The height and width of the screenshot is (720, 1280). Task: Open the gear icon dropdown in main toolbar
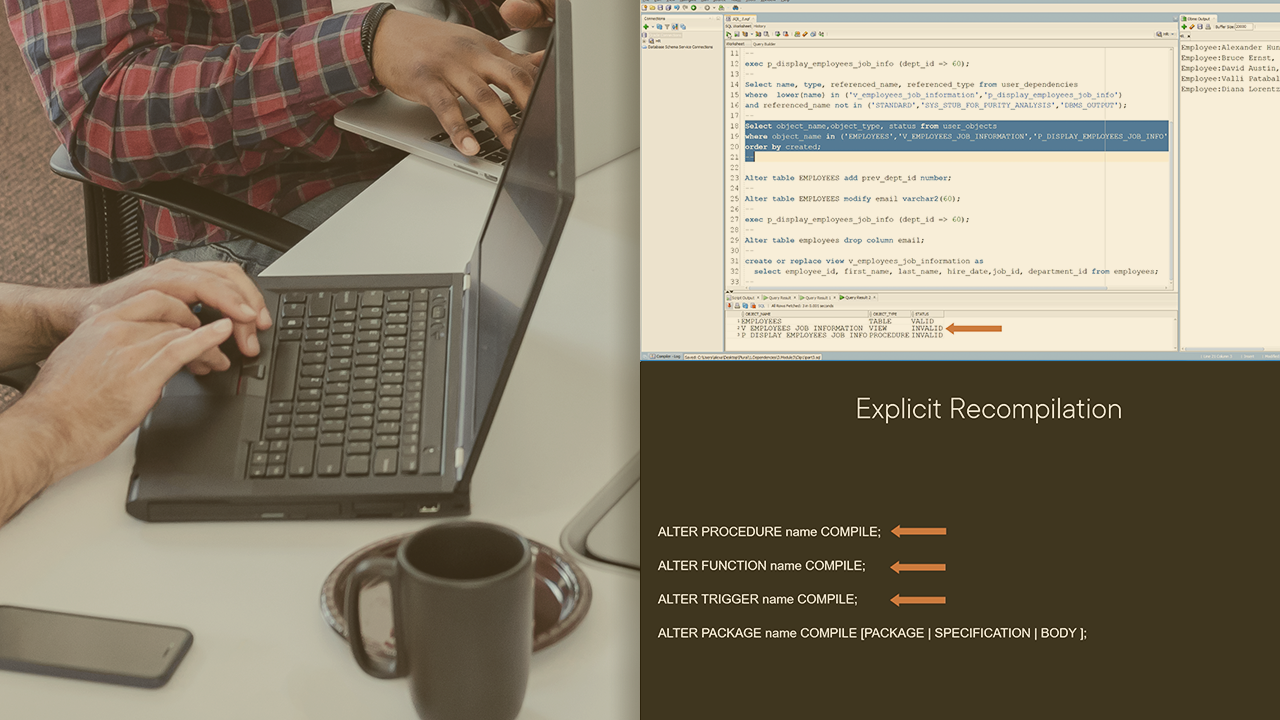[x=714, y=8]
